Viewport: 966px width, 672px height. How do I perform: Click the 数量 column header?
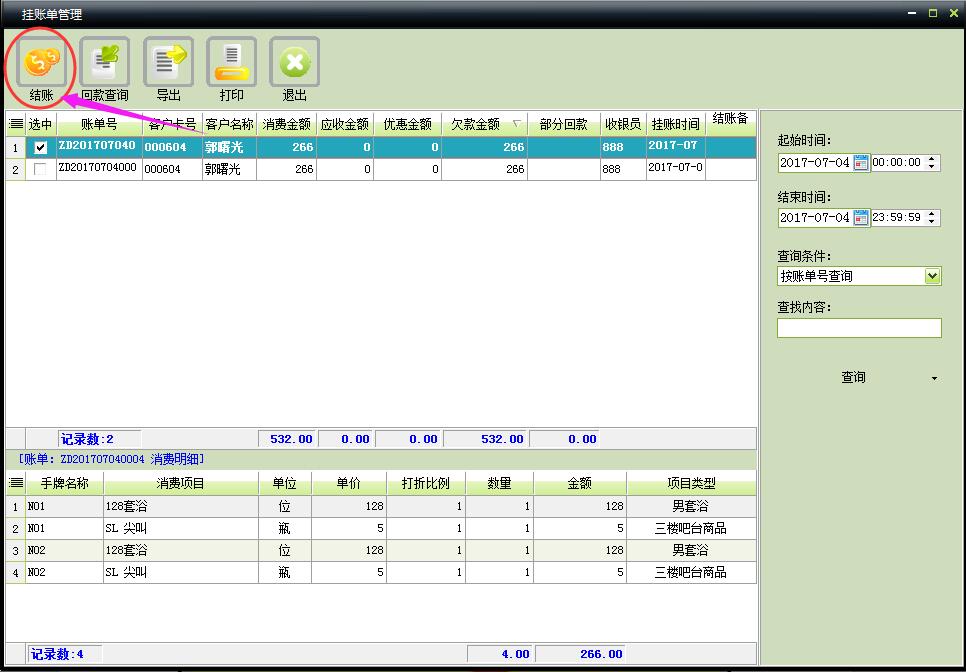500,484
